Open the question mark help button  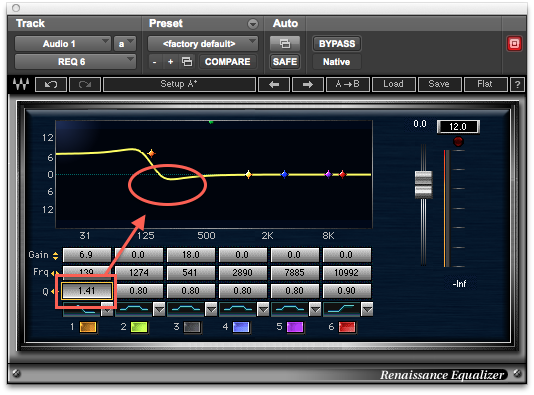click(x=517, y=84)
